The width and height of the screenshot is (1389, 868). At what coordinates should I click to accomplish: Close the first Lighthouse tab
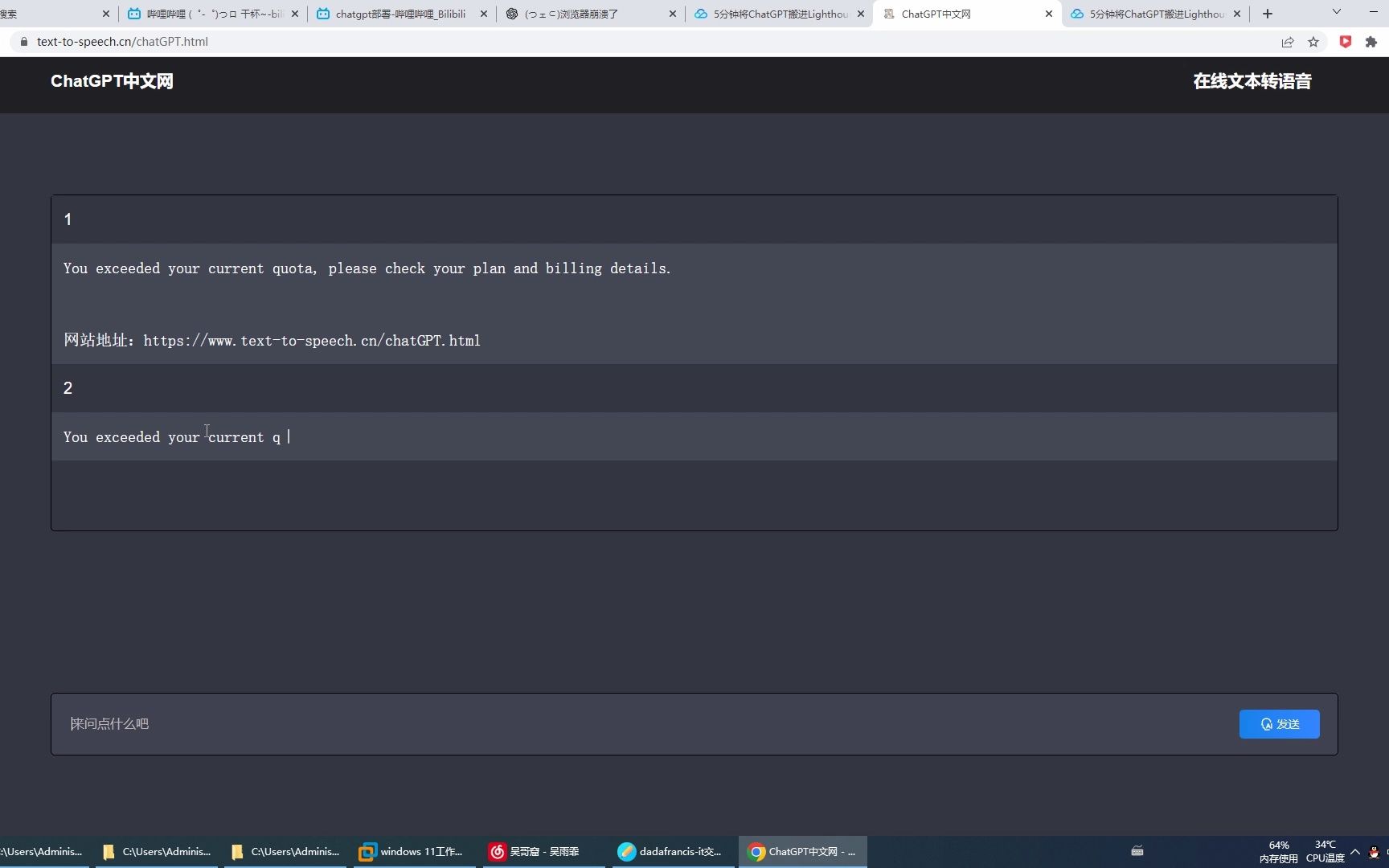pyautogui.click(x=861, y=14)
